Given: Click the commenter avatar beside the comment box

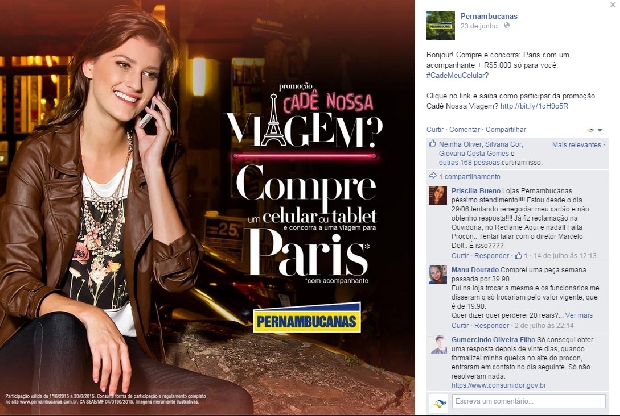Looking at the screenshot, I should (x=438, y=403).
